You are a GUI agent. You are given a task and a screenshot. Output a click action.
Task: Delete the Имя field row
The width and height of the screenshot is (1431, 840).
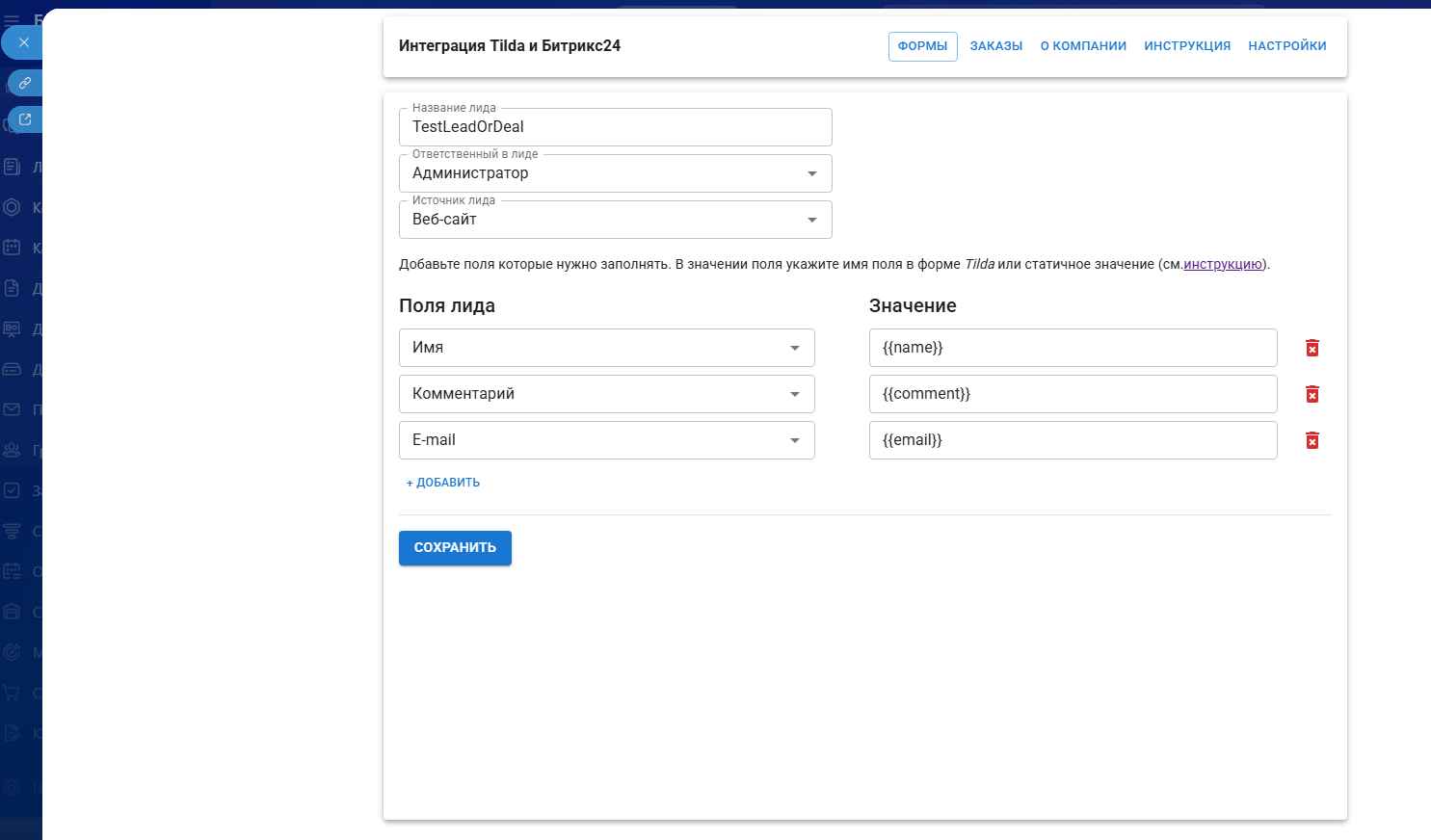click(1312, 348)
